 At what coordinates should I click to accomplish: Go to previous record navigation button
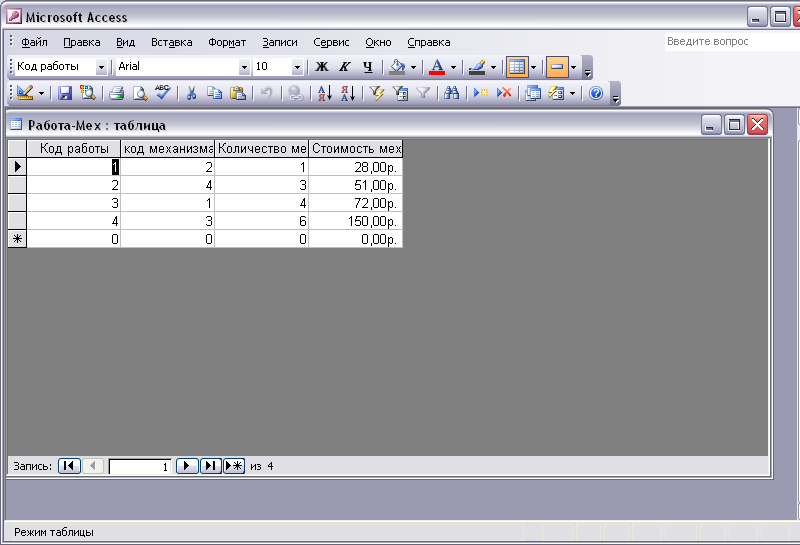[x=93, y=466]
